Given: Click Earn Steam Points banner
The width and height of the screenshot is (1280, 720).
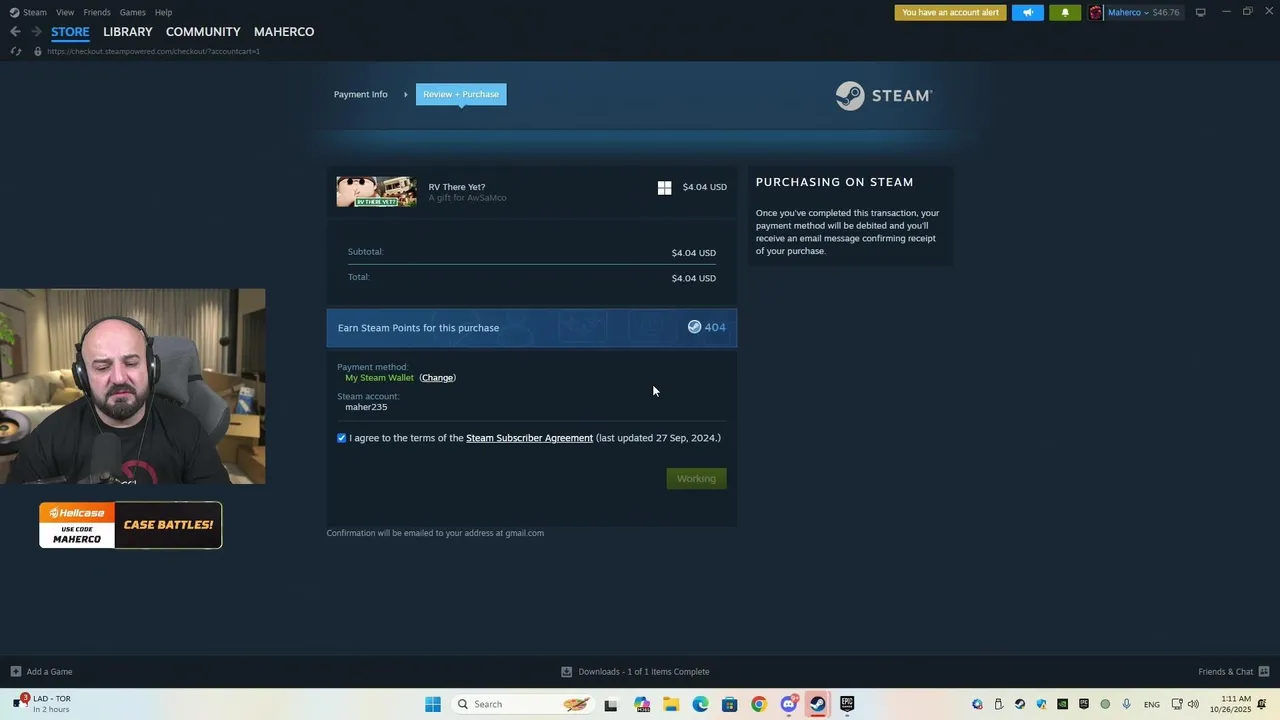Looking at the screenshot, I should [532, 328].
